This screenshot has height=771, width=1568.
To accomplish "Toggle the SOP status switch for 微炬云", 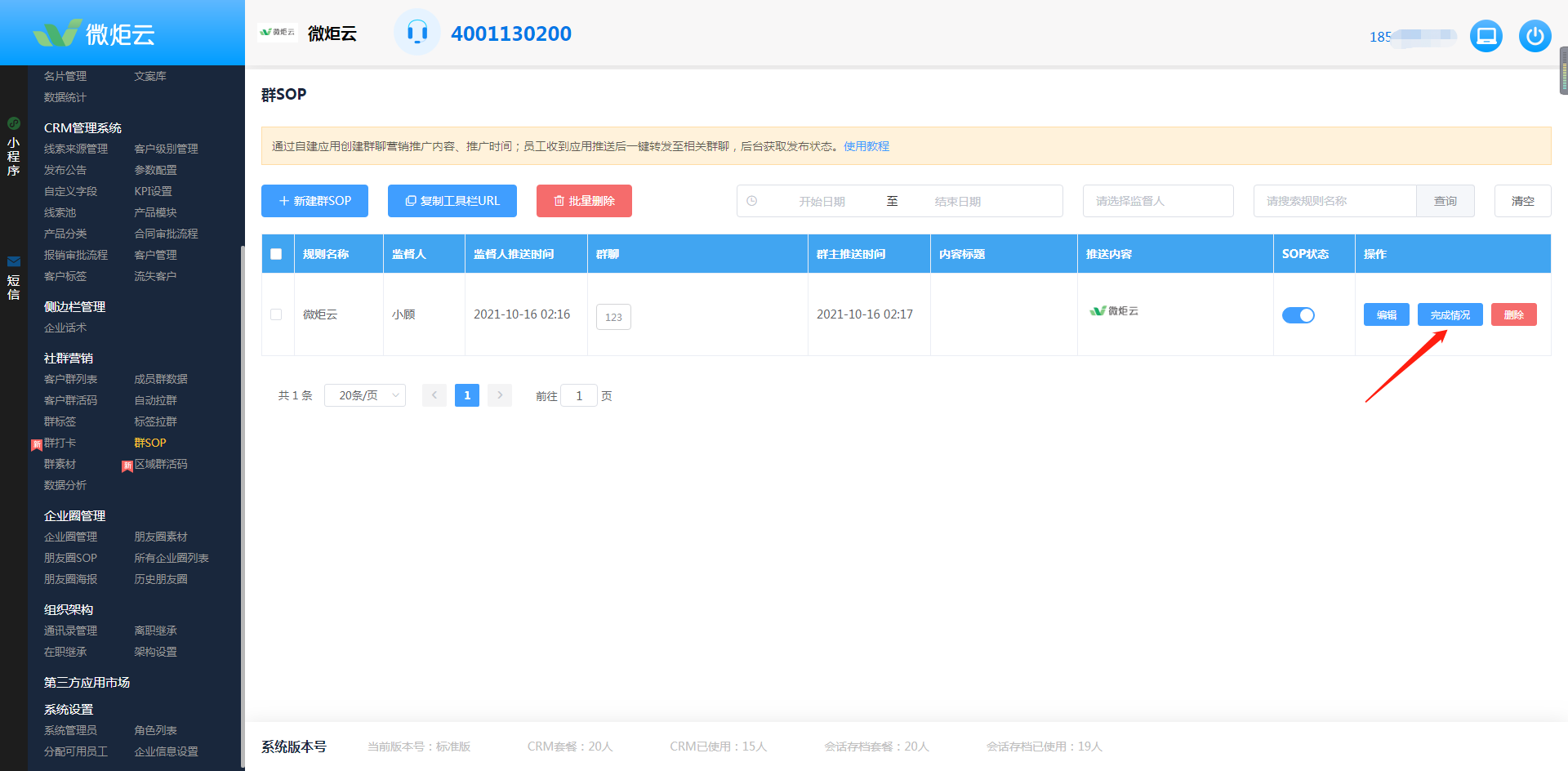I will click(1298, 315).
